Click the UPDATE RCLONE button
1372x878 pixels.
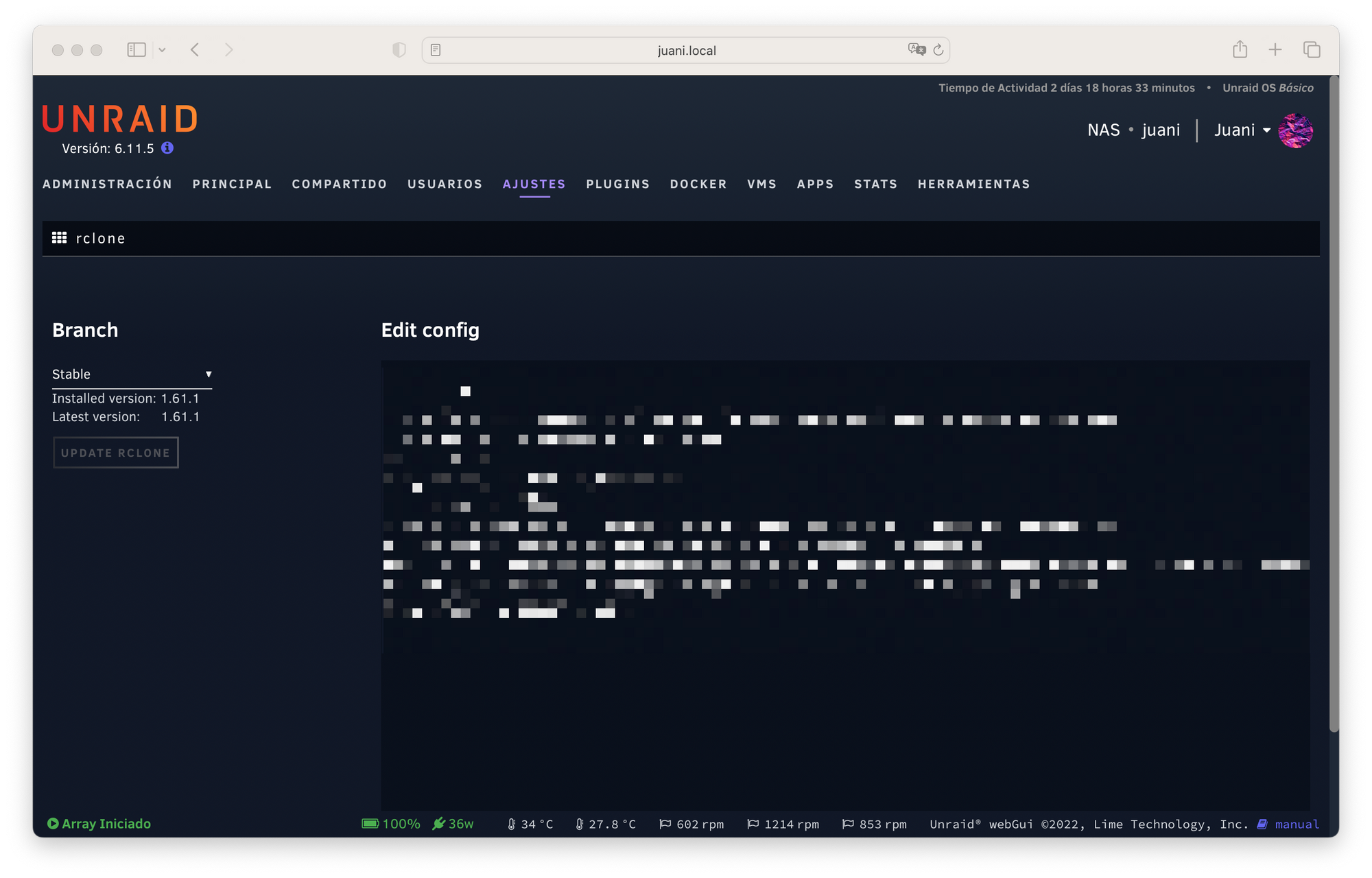[x=116, y=453]
